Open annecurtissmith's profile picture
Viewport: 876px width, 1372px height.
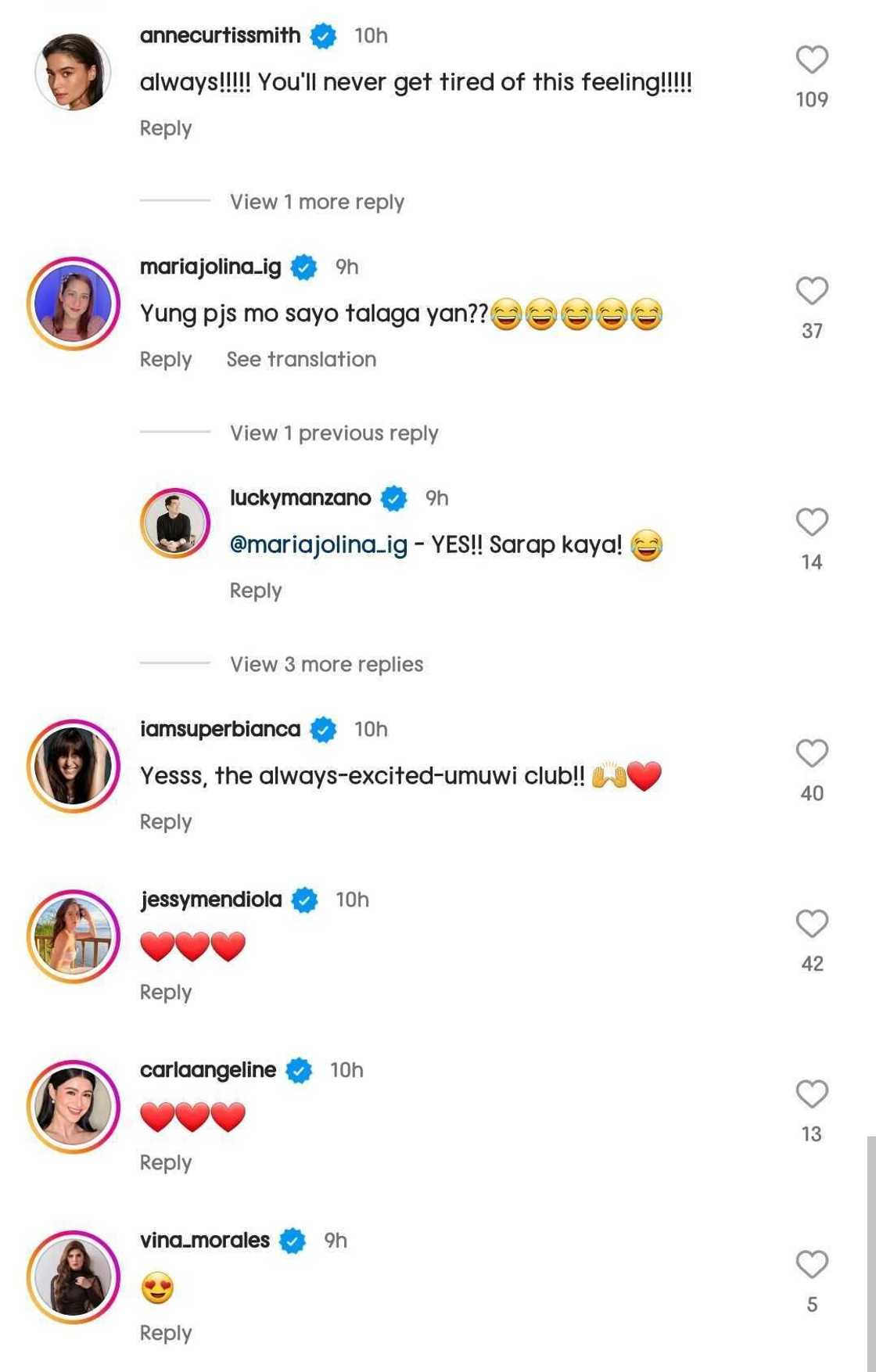[x=73, y=72]
